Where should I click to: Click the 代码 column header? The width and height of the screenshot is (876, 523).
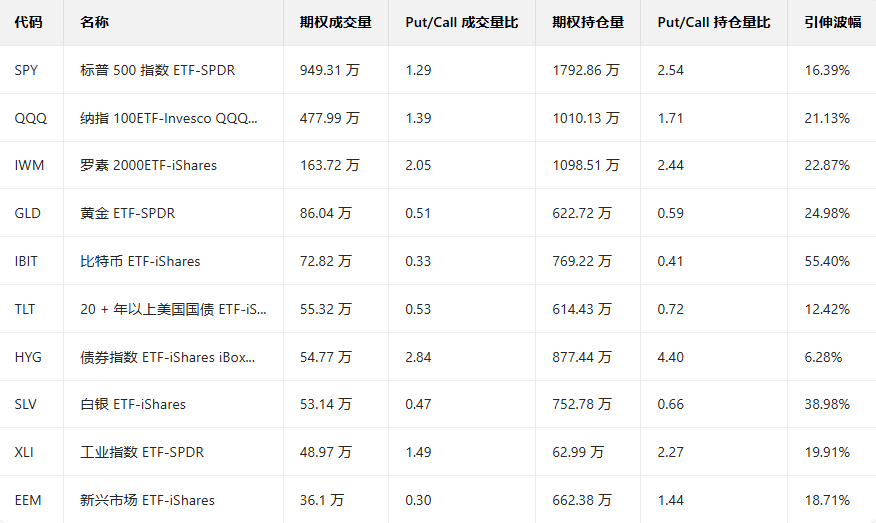click(29, 22)
